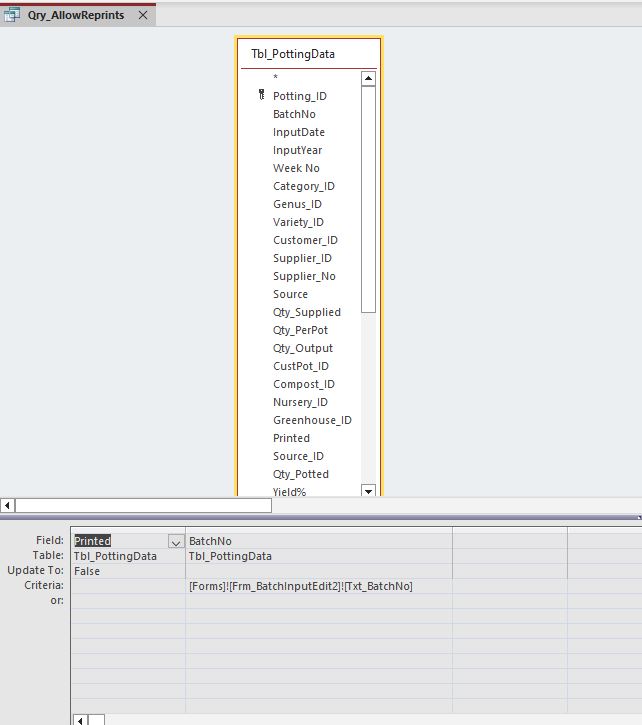The width and height of the screenshot is (642, 725).
Task: Close the Qry_AllowReprints tab
Action: pyautogui.click(x=143, y=15)
